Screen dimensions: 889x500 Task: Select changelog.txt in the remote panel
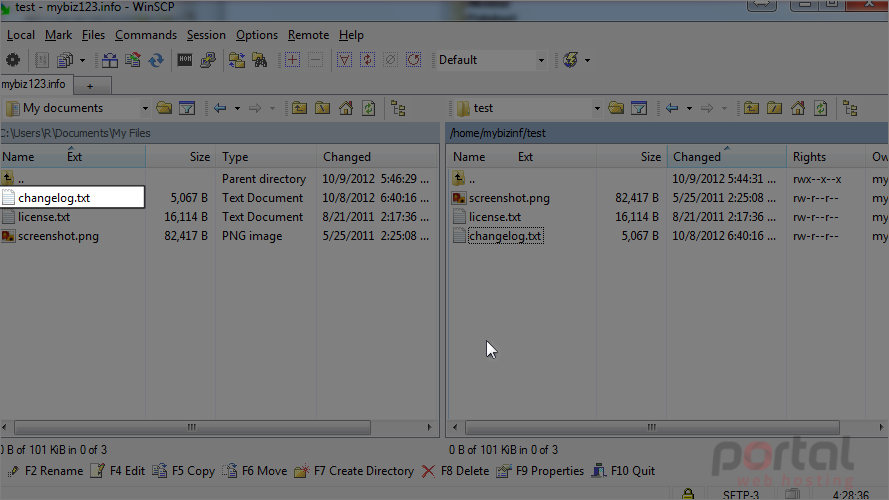[505, 236]
